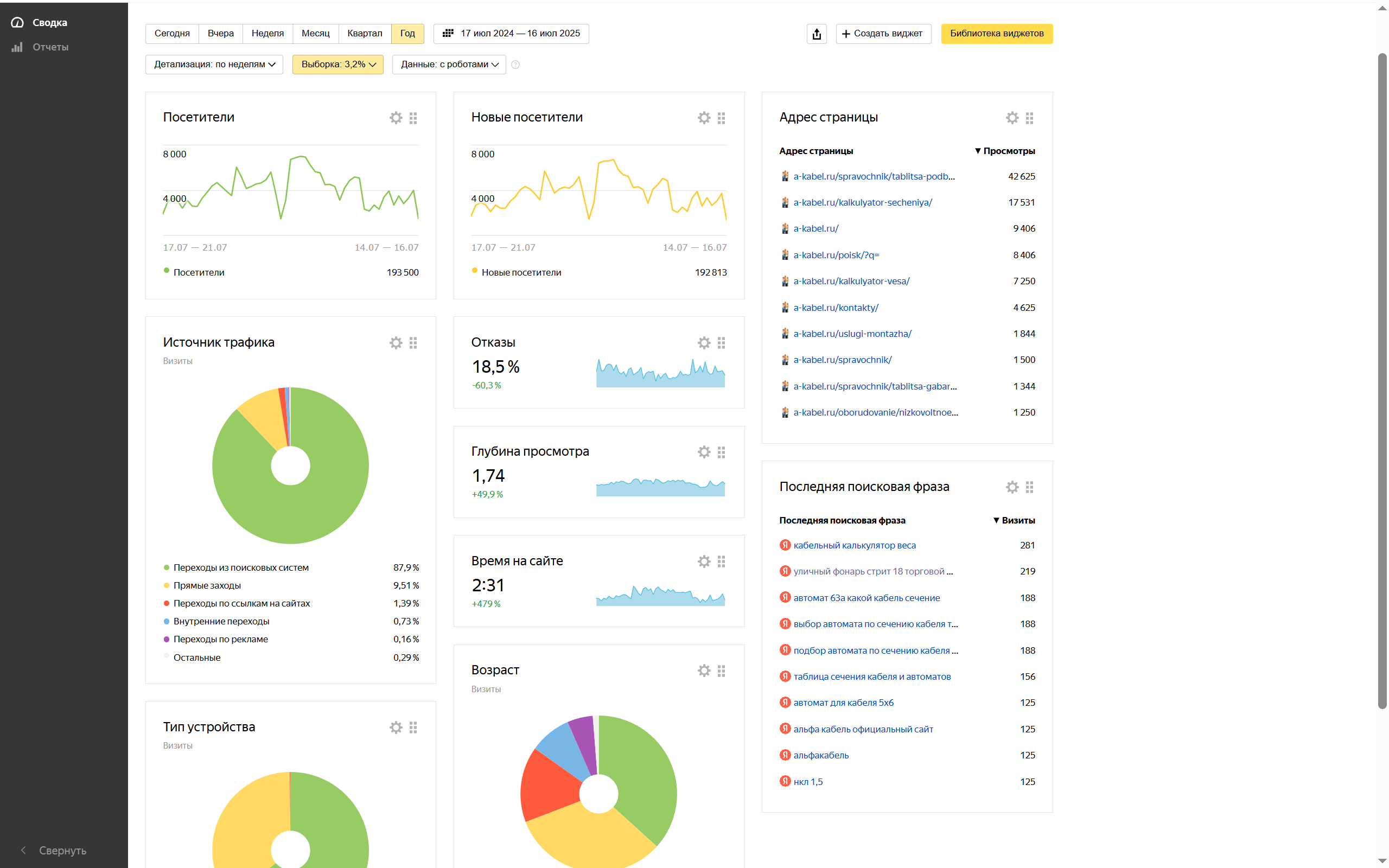Open settings gear of Тип устройства widget
The width and height of the screenshot is (1389, 868).
(396, 727)
